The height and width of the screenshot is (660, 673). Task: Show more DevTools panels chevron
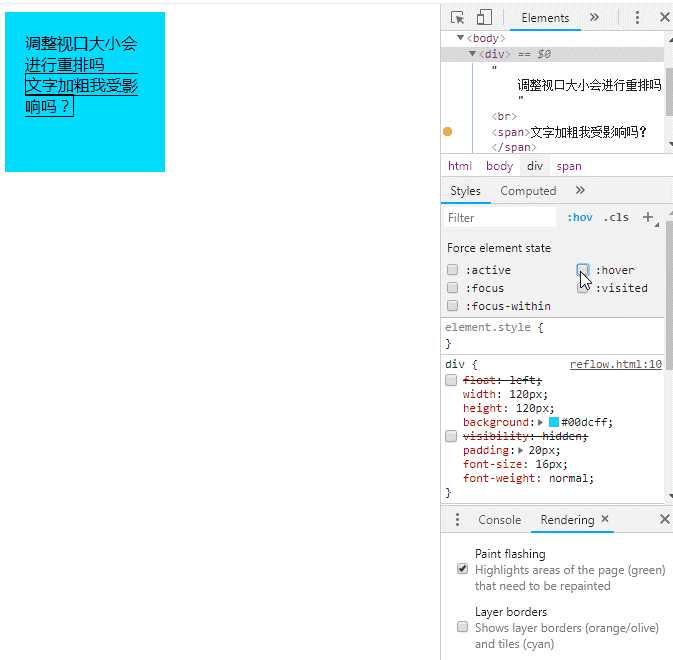[x=594, y=18]
